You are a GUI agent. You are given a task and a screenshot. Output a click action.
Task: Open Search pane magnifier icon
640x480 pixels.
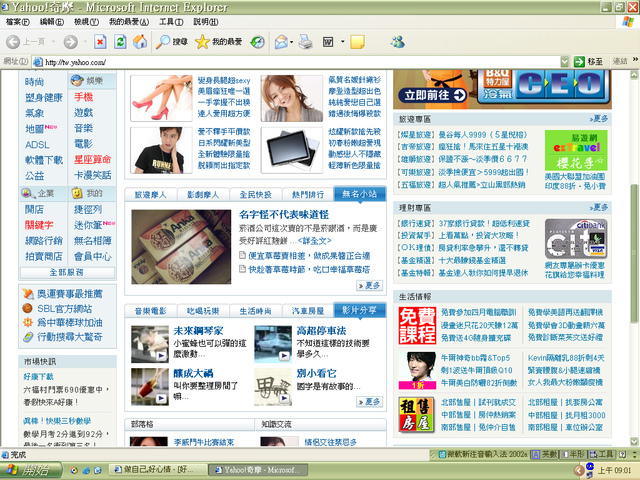coord(163,42)
